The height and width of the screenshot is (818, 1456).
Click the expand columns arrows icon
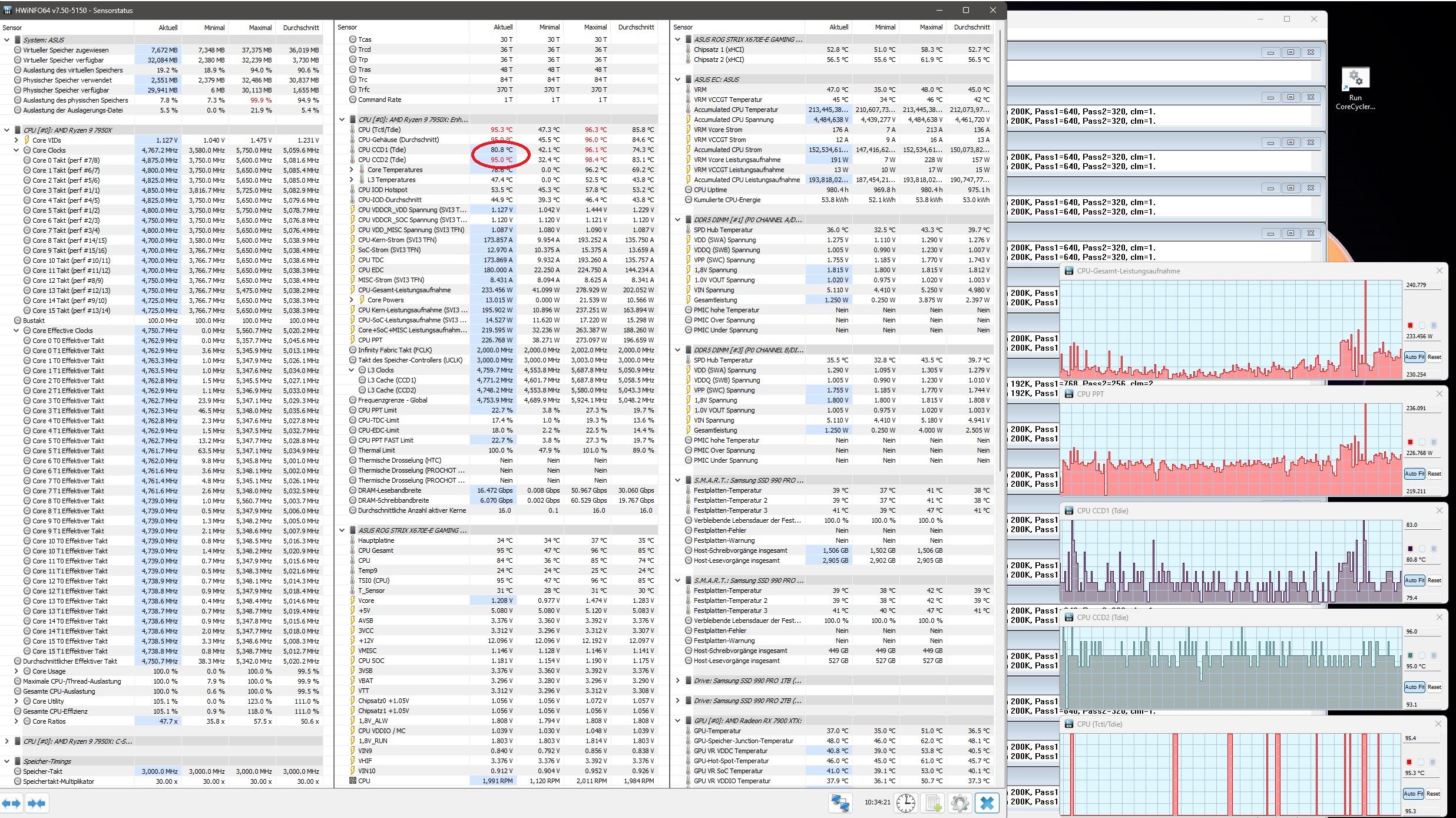click(11, 803)
